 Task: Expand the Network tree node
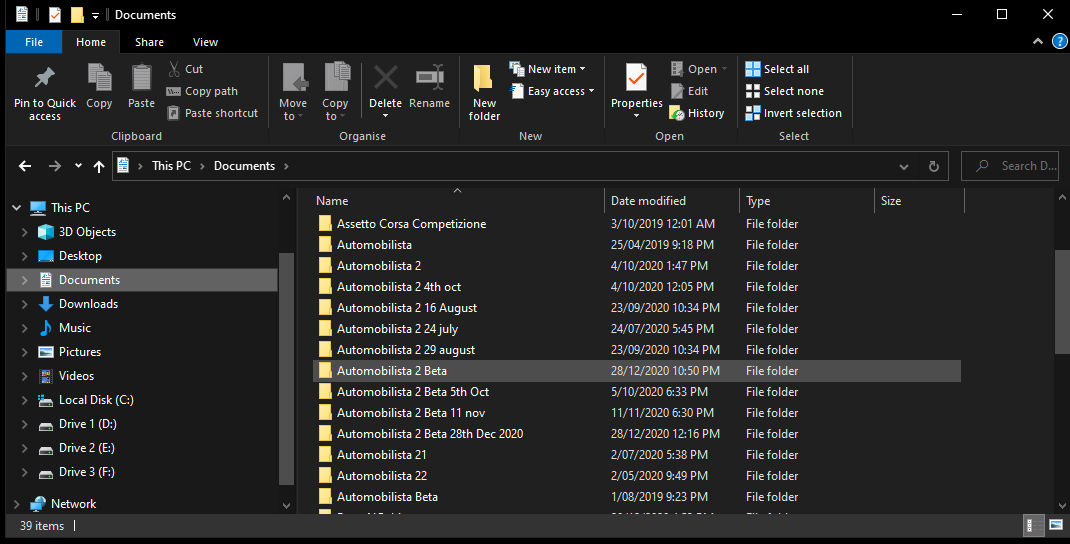click(x=16, y=504)
